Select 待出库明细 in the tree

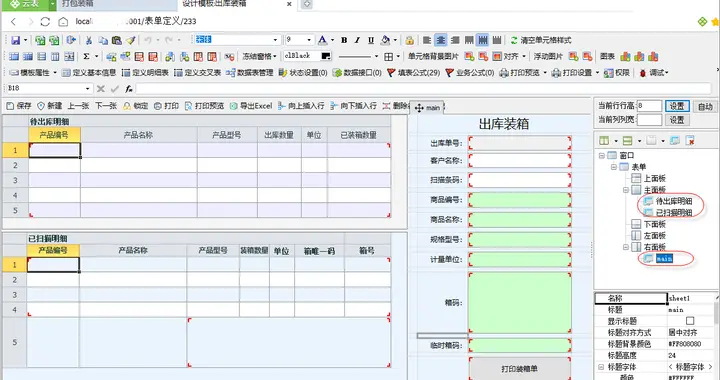coord(673,201)
